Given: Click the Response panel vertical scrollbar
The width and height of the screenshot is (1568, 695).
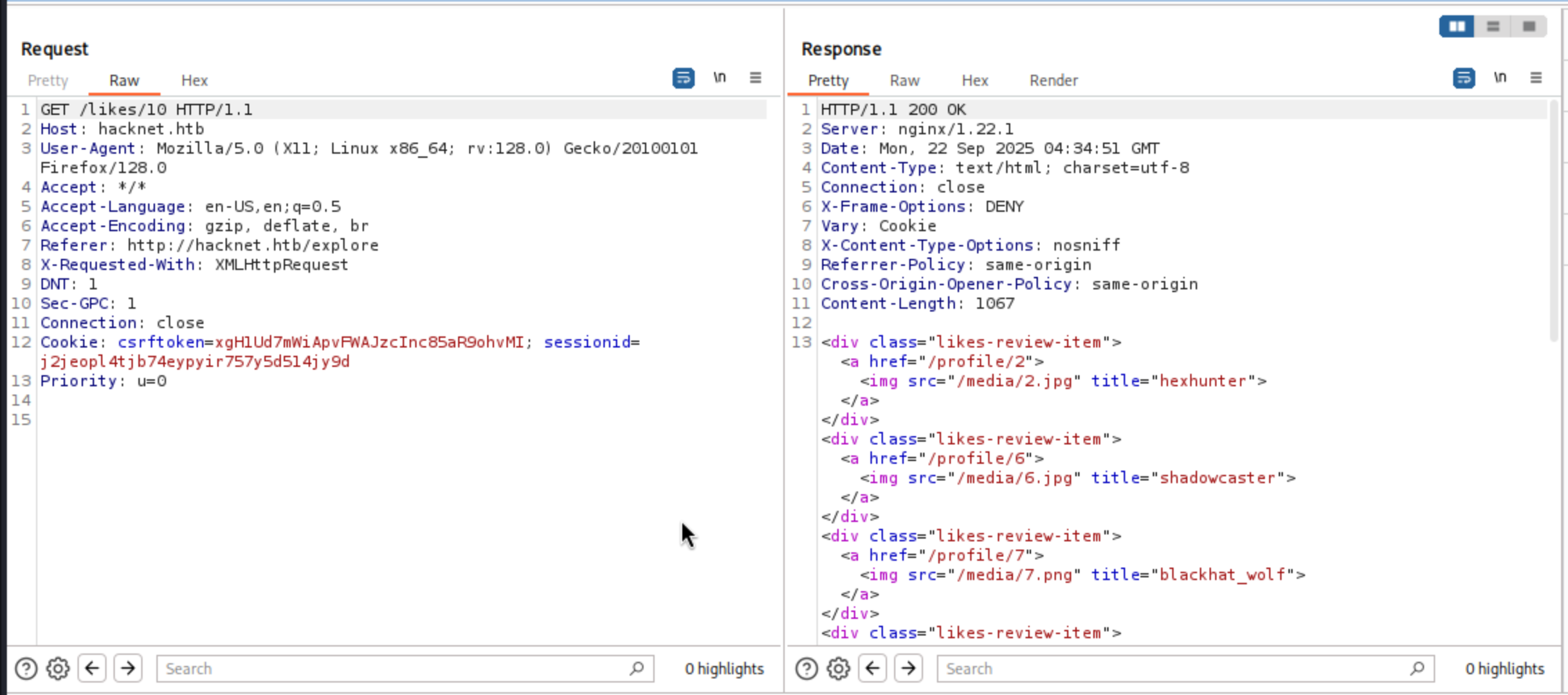Looking at the screenshot, I should pyautogui.click(x=1554, y=222).
